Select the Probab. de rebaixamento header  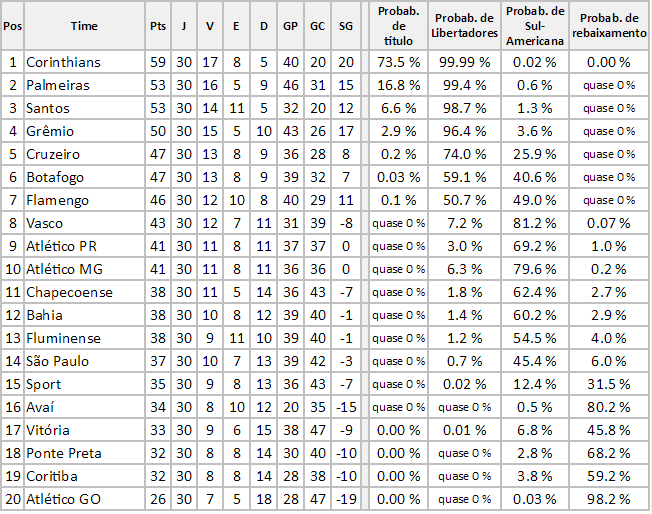[x=609, y=26]
